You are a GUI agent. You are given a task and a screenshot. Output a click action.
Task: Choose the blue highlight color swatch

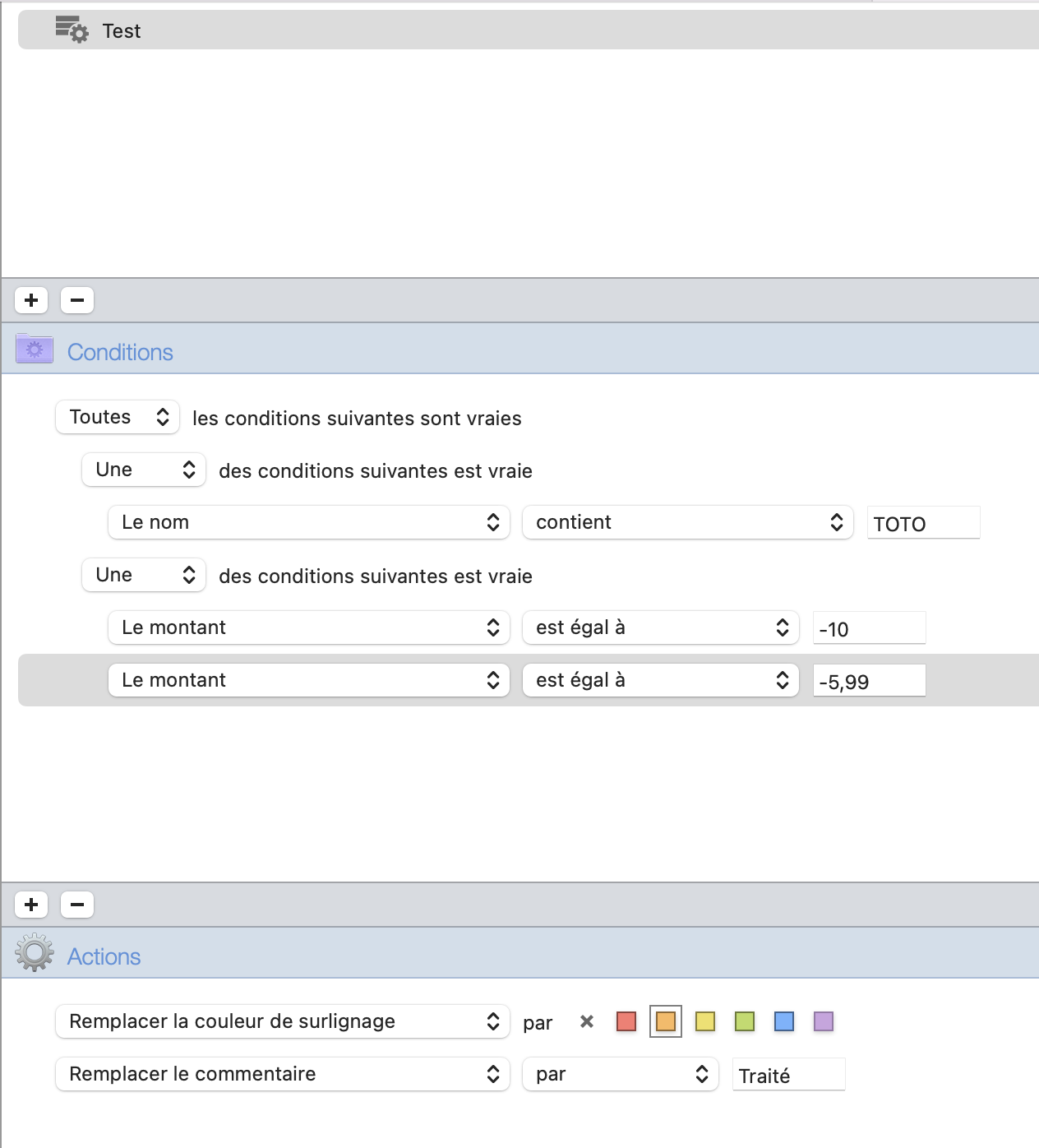coord(784,1021)
